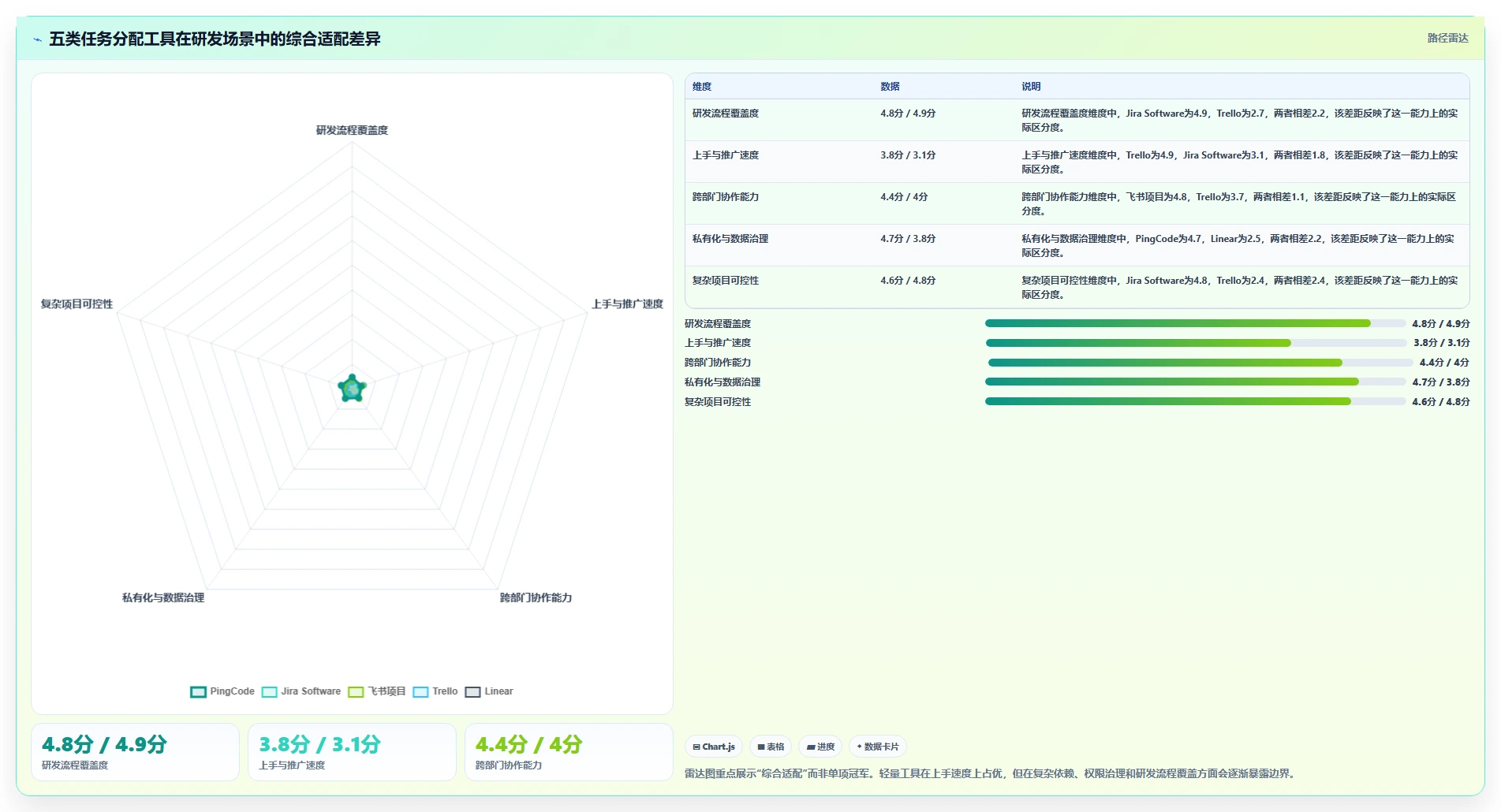The height and width of the screenshot is (812, 1501).
Task: Click table value 4.7分 / 3.8分
Action: [x=908, y=239]
